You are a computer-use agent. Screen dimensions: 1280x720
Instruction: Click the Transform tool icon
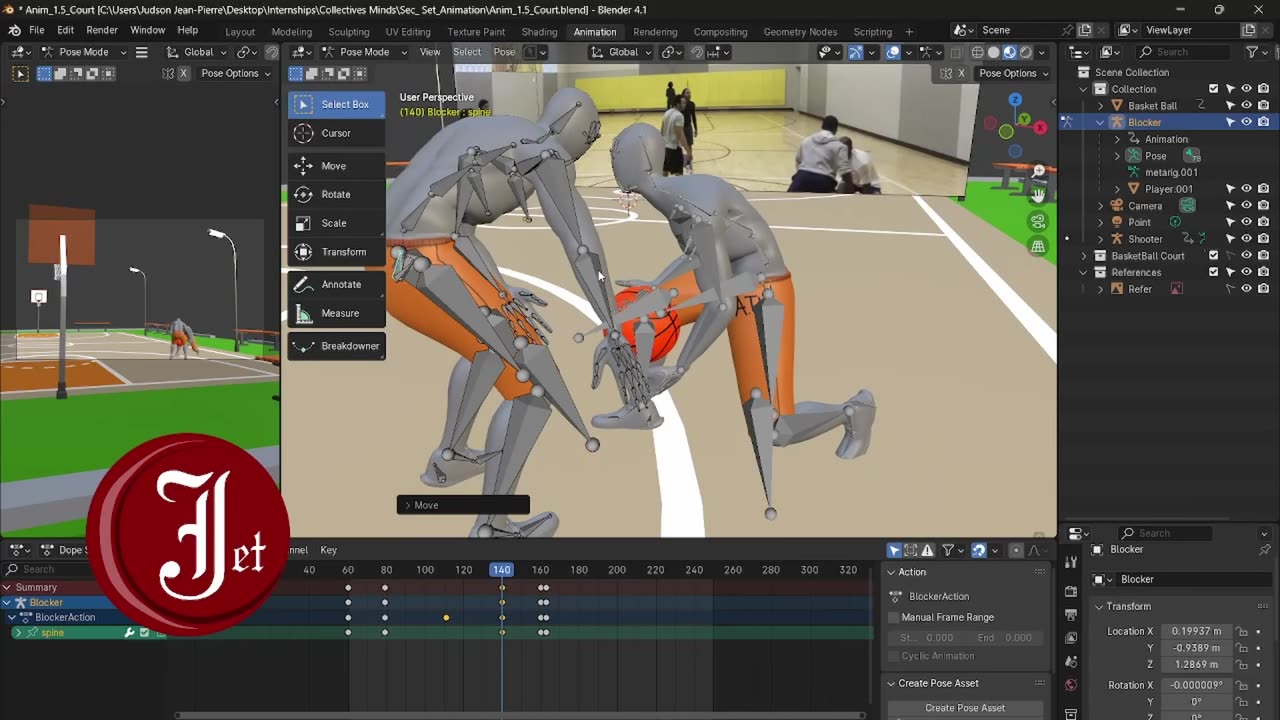304,252
